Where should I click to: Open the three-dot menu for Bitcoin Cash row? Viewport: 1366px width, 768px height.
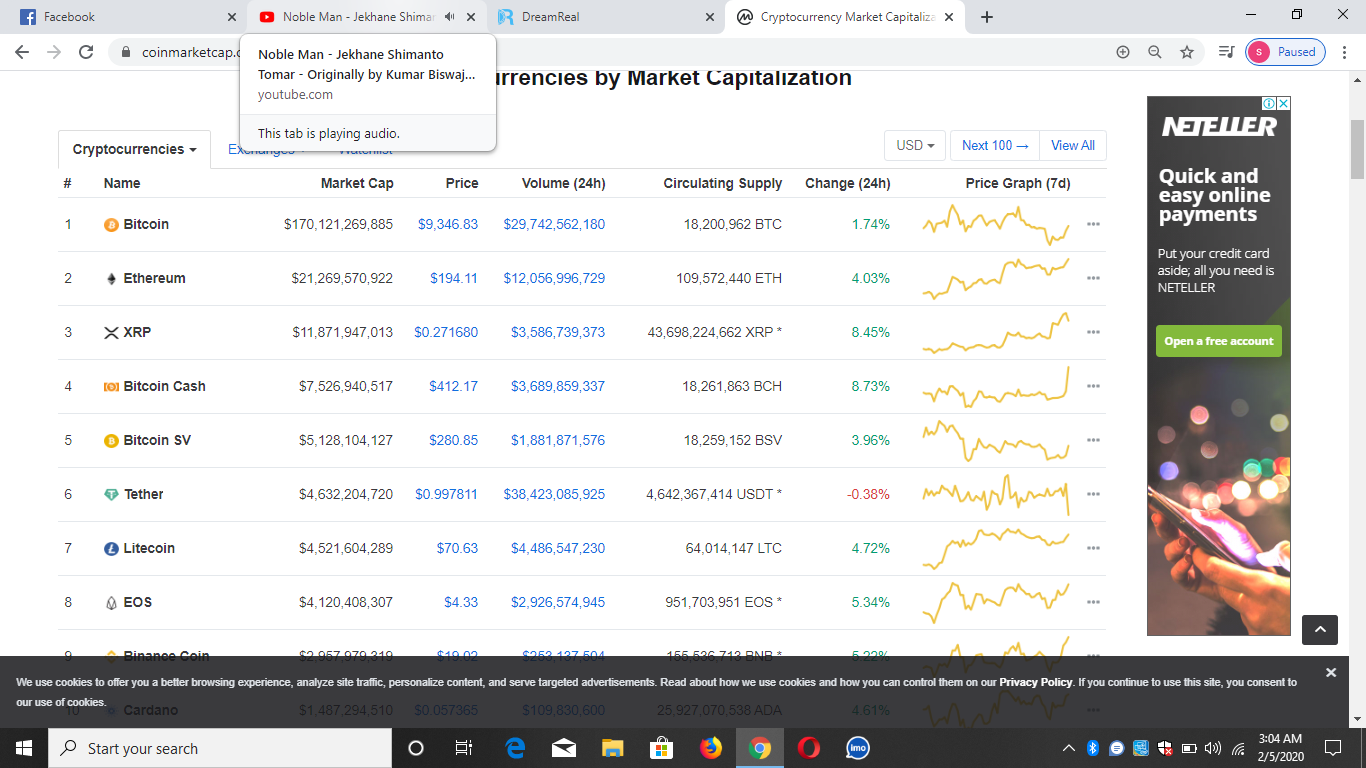click(1093, 386)
